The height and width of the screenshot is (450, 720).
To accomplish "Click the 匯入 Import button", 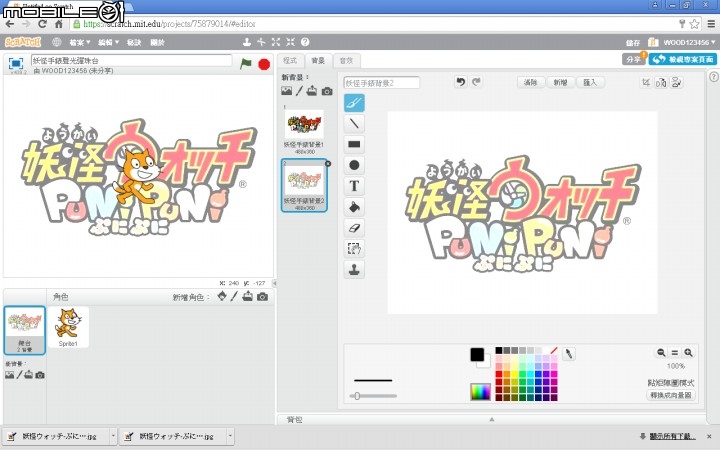I will click(590, 82).
